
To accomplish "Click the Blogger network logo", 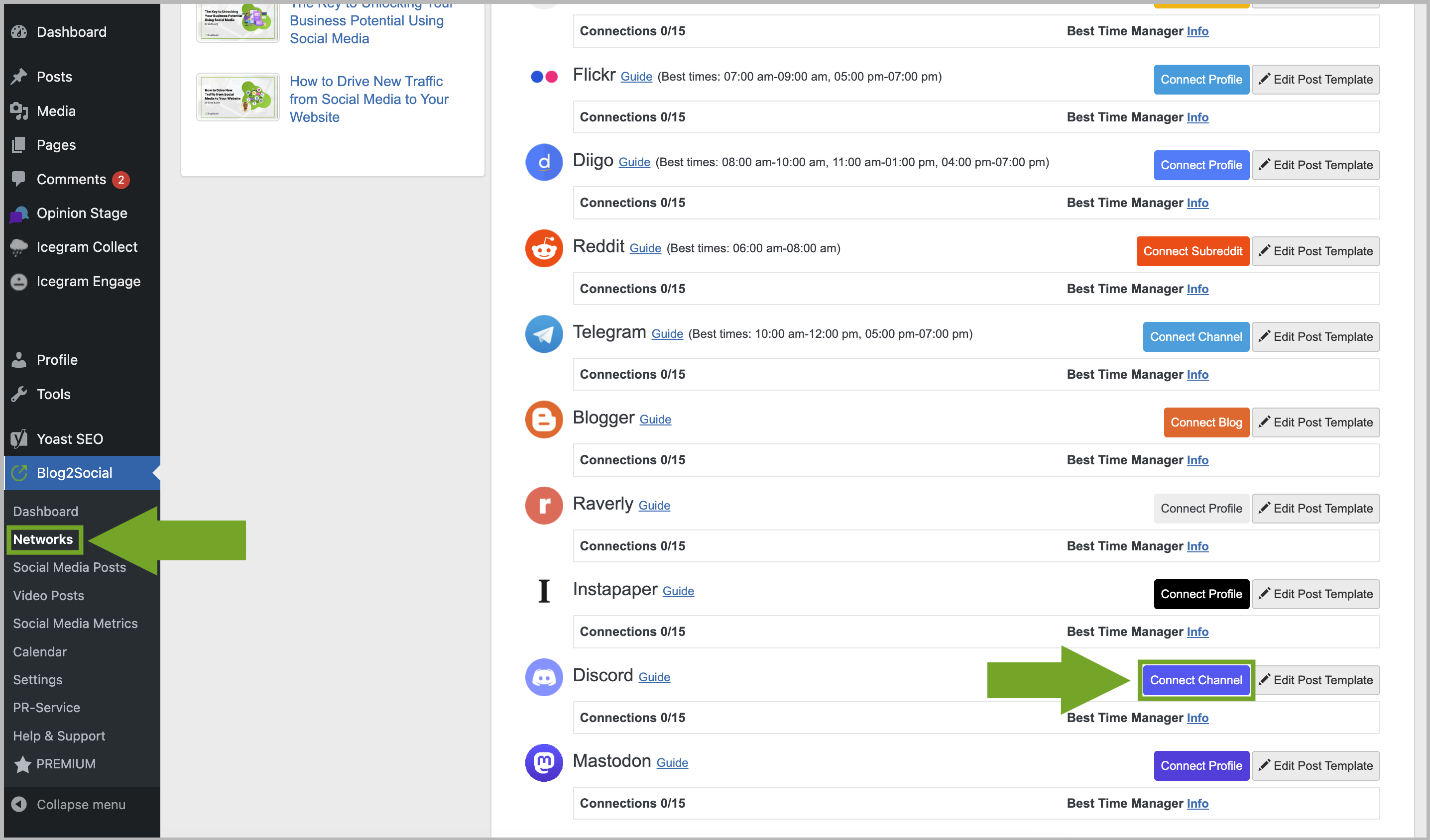I will pyautogui.click(x=544, y=420).
